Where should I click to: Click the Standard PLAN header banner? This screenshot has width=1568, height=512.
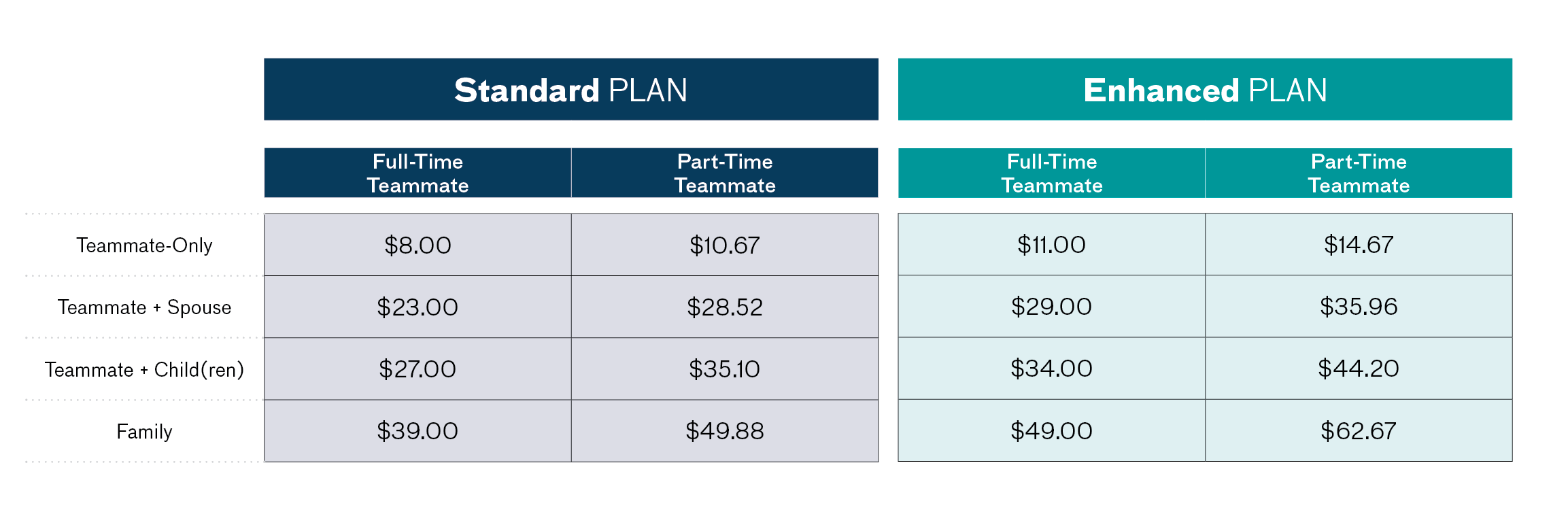click(570, 90)
